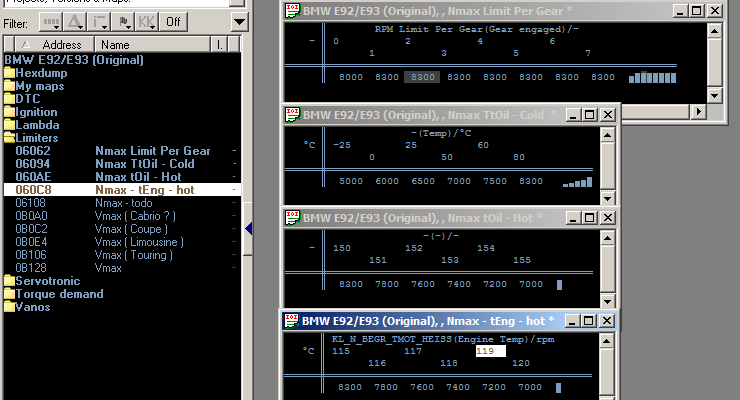The image size is (740, 400).
Task: Click down arrow of Nmax Limit Per Gear scrollbar
Action: [x=715, y=96]
